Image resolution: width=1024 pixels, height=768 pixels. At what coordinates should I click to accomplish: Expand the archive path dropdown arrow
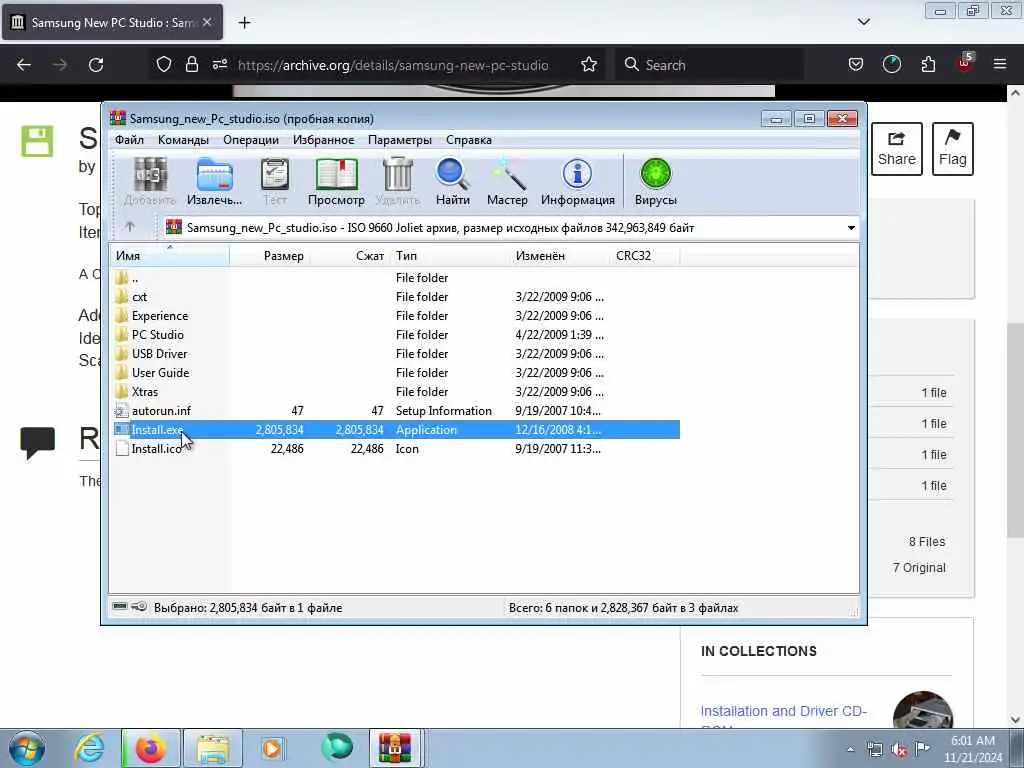click(851, 228)
